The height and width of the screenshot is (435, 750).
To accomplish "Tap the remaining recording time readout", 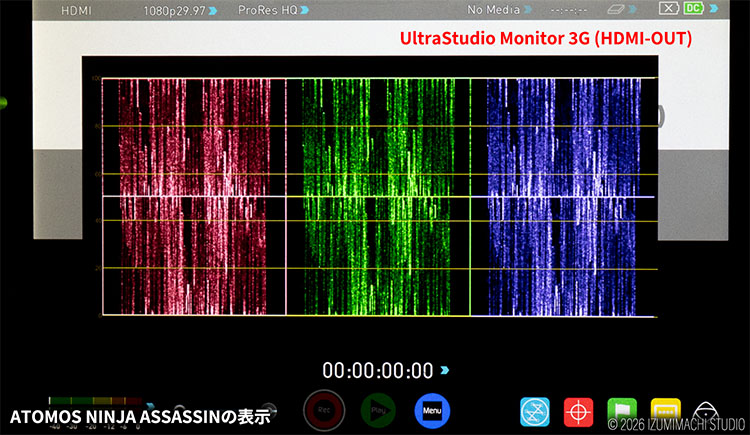I will [x=568, y=10].
